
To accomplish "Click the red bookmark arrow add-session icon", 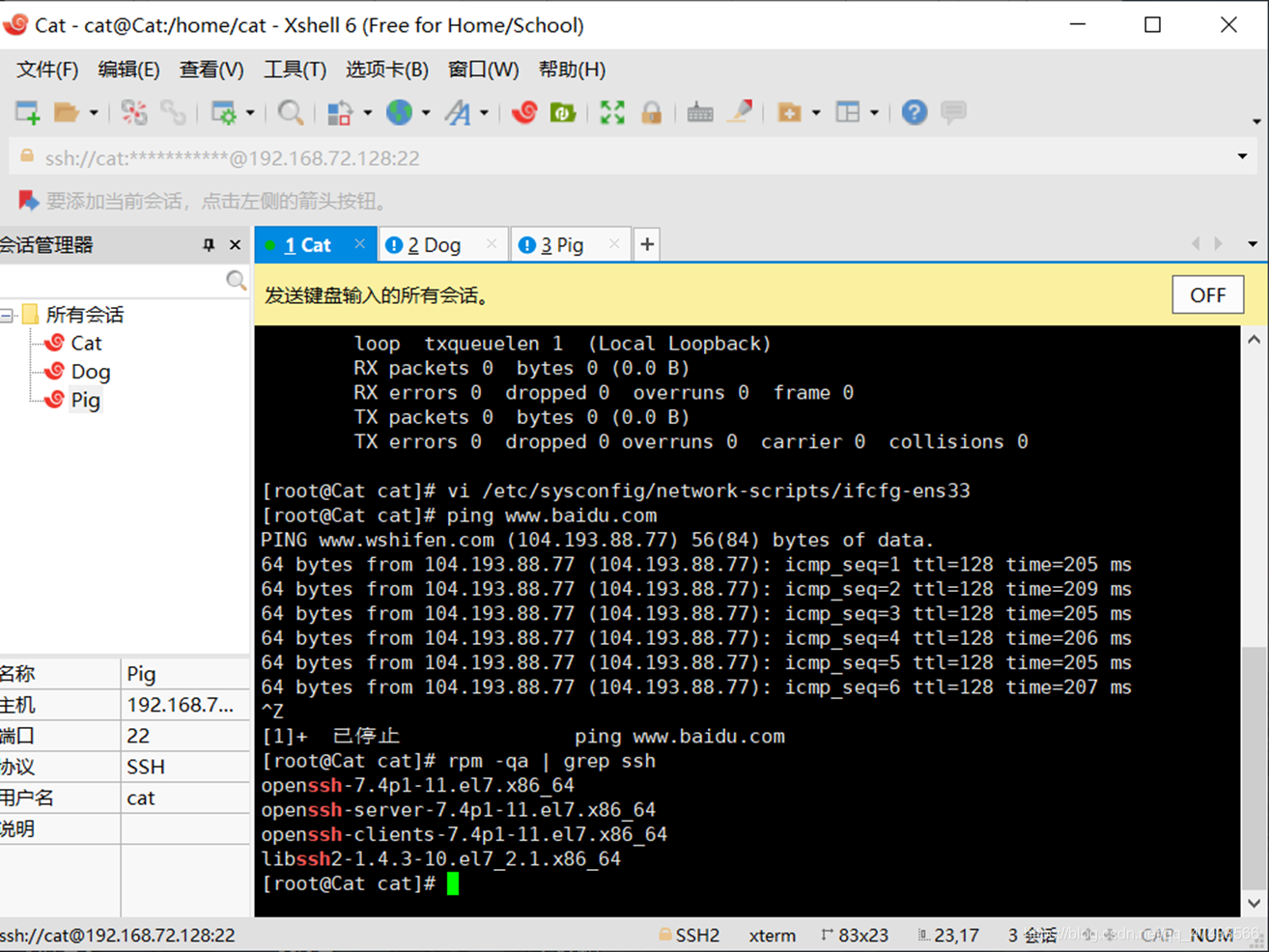I will pyautogui.click(x=28, y=201).
